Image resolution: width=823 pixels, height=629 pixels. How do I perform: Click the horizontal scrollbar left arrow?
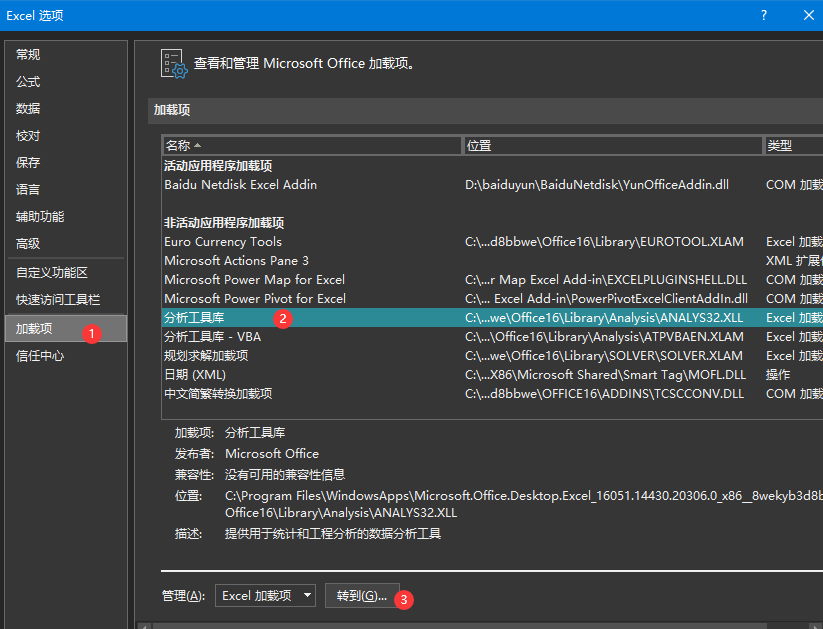144,626
